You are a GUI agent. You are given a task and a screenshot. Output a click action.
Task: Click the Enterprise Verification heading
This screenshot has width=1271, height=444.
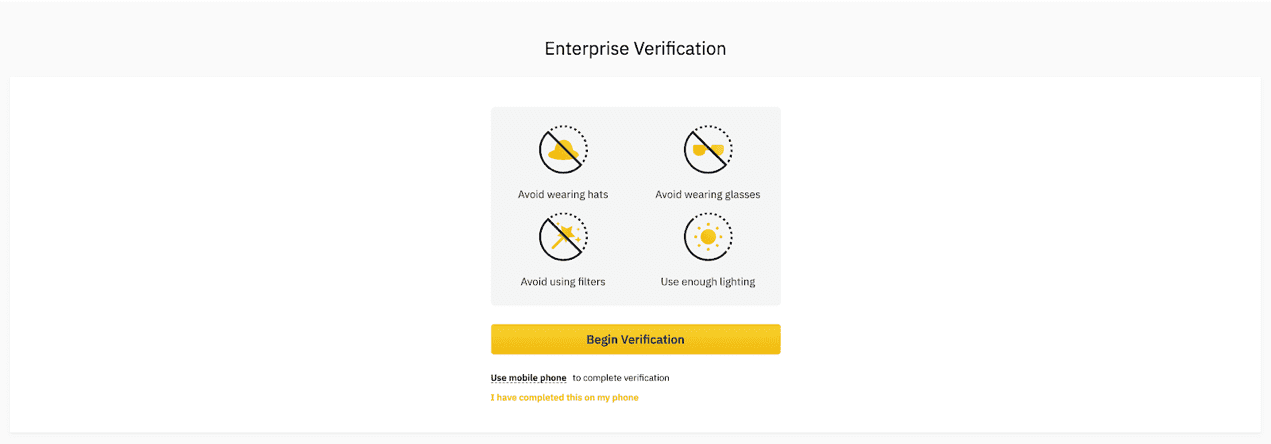tap(635, 48)
